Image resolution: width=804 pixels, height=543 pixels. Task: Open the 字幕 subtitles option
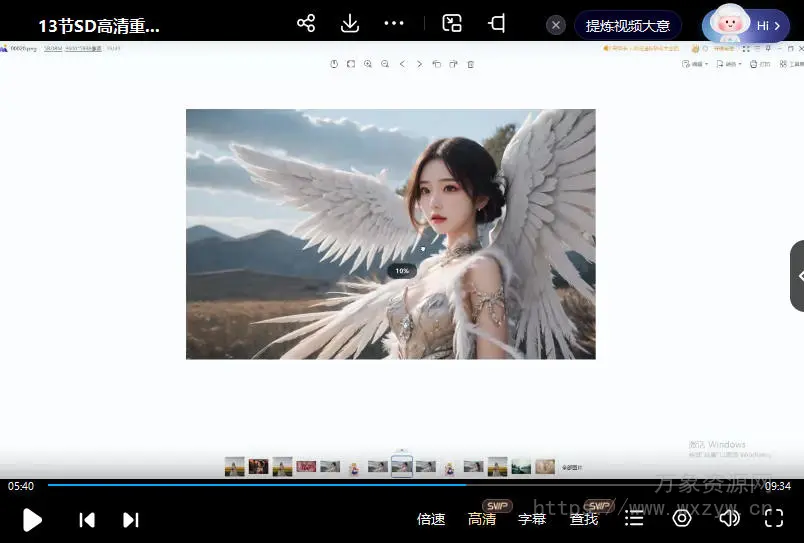pyautogui.click(x=532, y=519)
